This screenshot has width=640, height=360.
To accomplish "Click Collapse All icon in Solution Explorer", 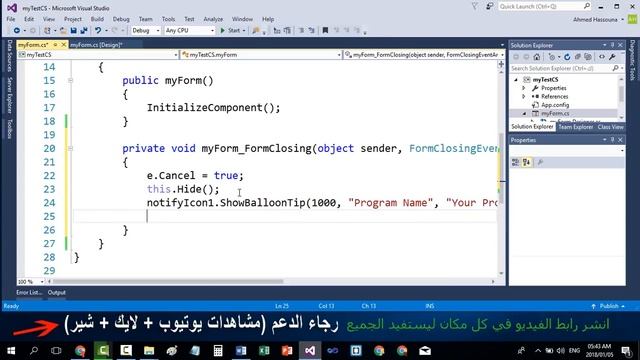I will (x=578, y=57).
